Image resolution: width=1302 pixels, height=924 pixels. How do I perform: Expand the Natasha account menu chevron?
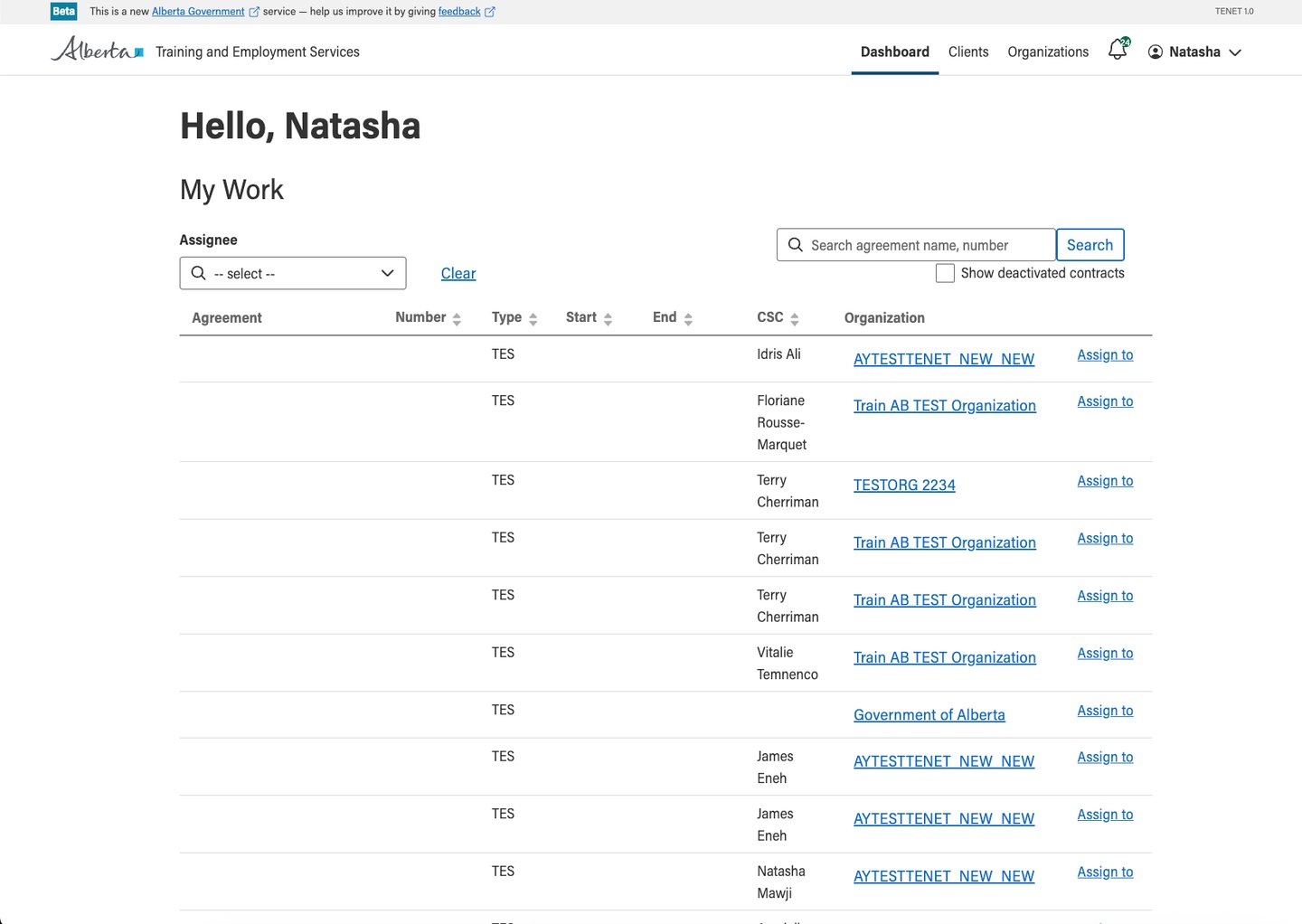pyautogui.click(x=1235, y=52)
